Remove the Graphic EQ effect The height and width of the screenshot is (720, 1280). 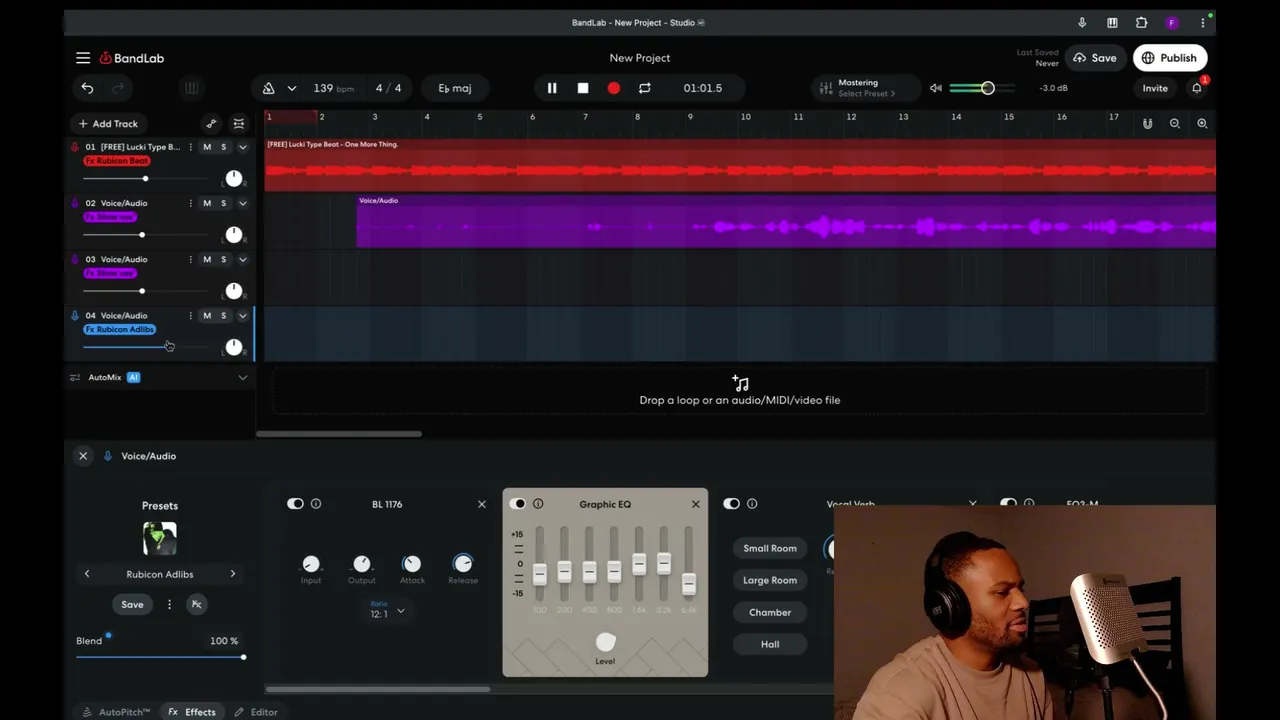coord(696,504)
